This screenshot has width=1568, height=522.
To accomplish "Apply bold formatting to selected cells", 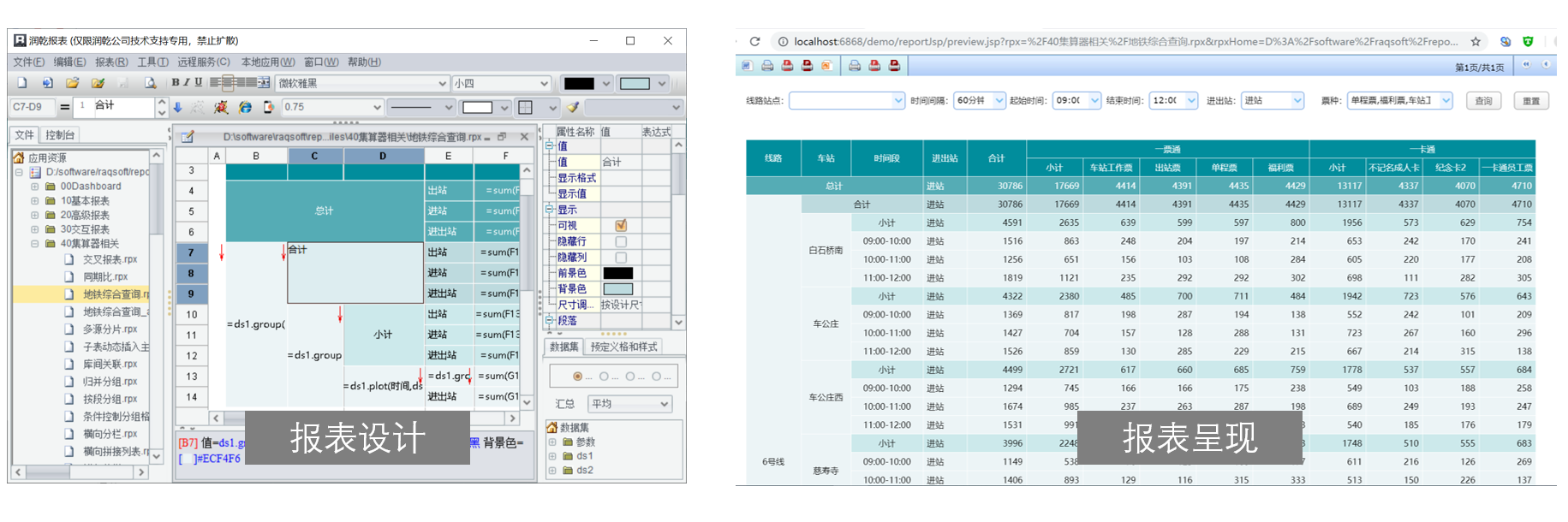I will coord(175,82).
